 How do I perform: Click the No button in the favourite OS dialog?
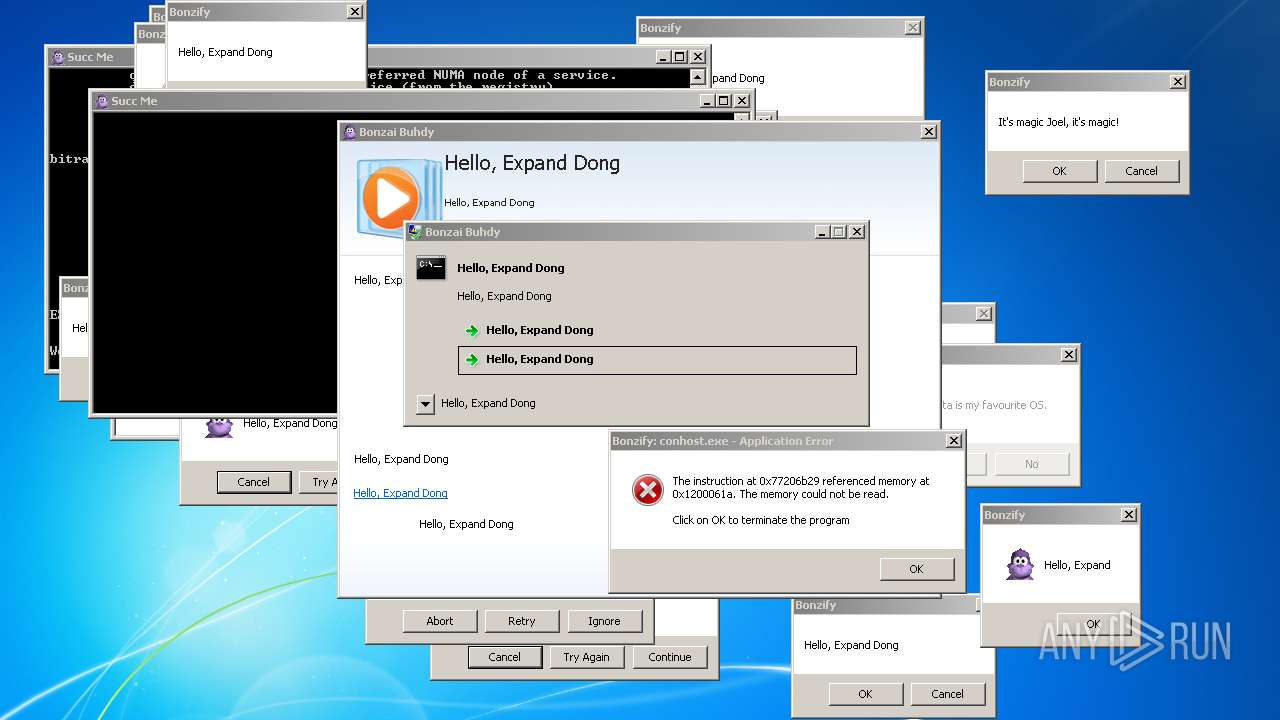tap(1031, 464)
